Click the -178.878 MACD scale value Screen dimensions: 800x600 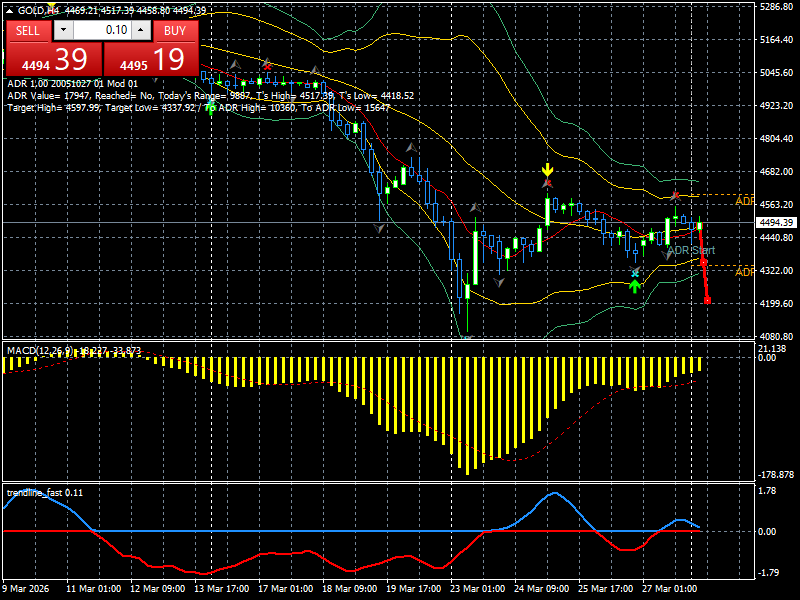click(776, 474)
